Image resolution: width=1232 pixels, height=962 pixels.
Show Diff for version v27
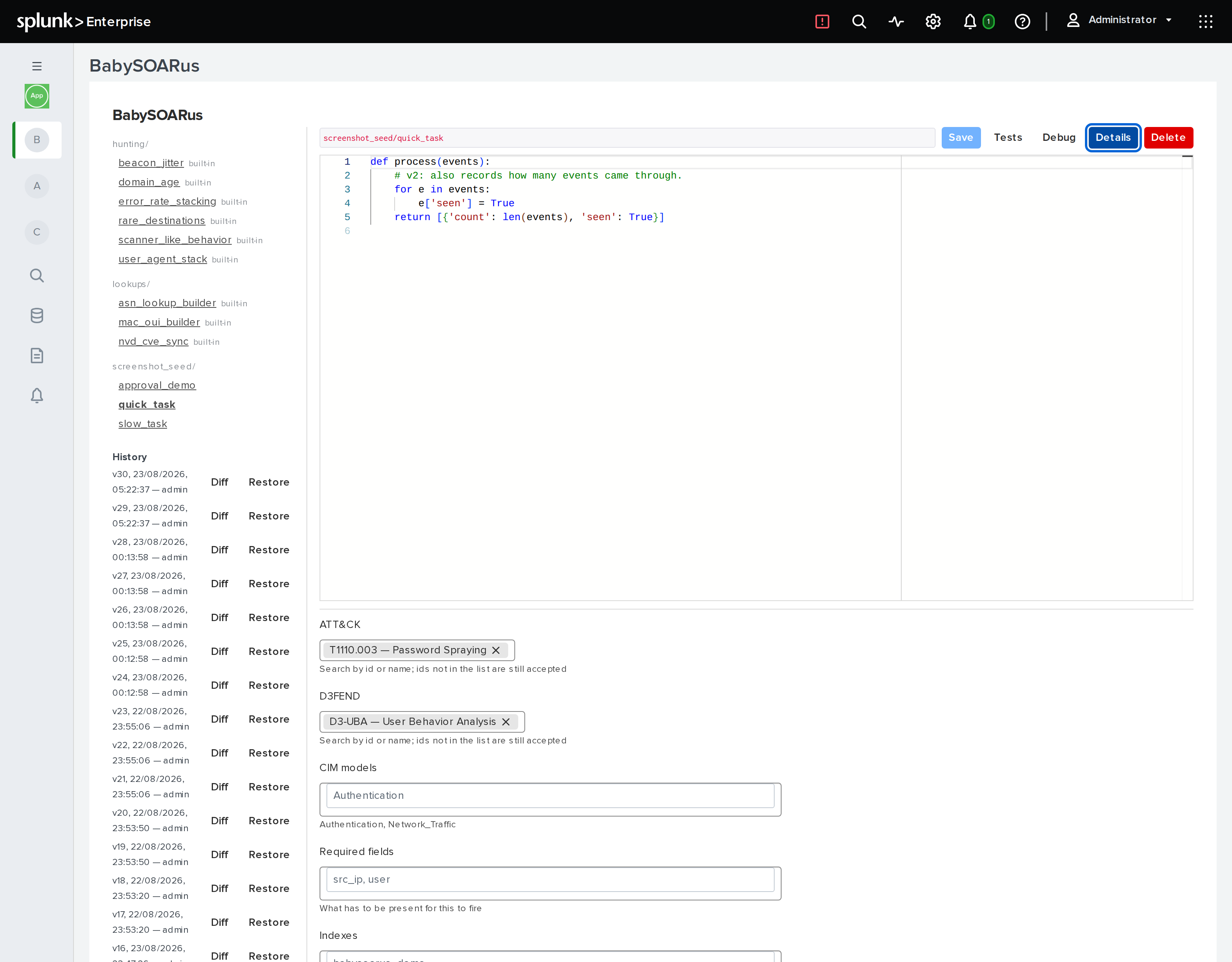point(219,584)
